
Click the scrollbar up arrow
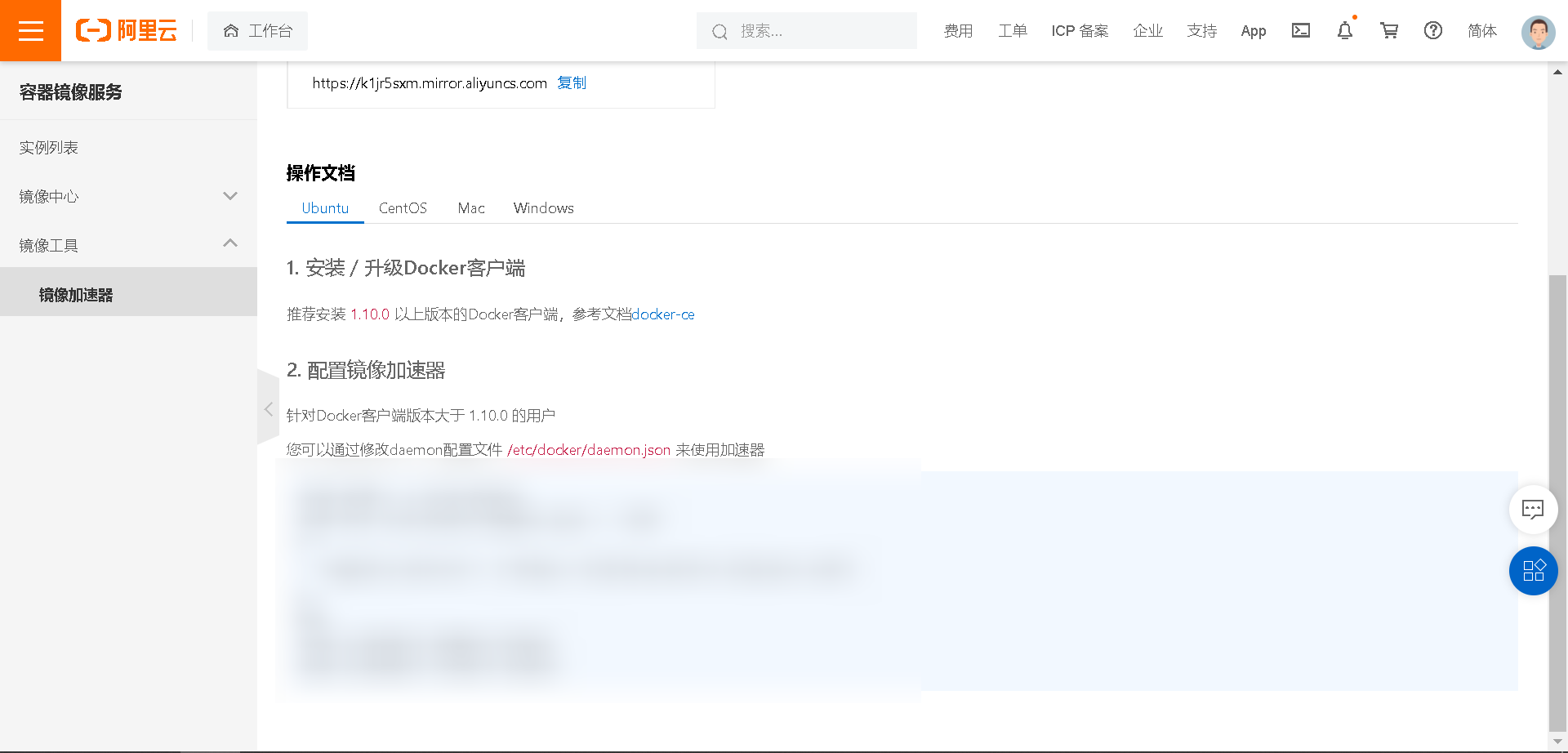1557,72
